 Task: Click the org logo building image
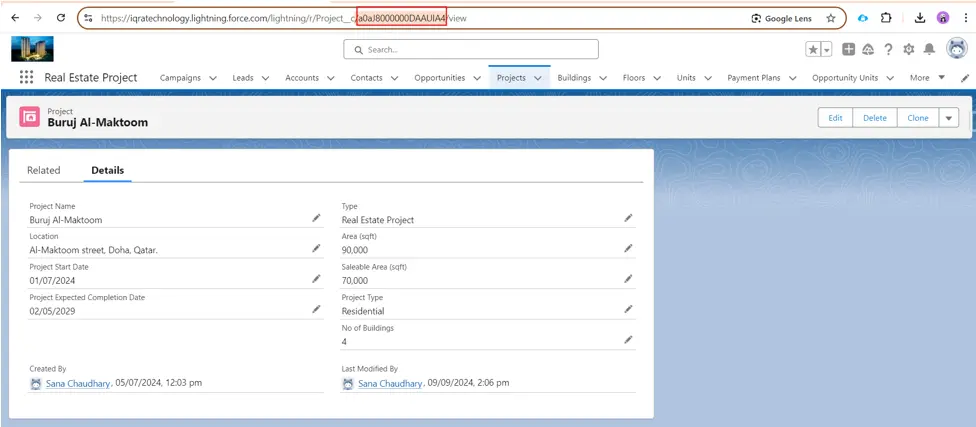click(32, 49)
